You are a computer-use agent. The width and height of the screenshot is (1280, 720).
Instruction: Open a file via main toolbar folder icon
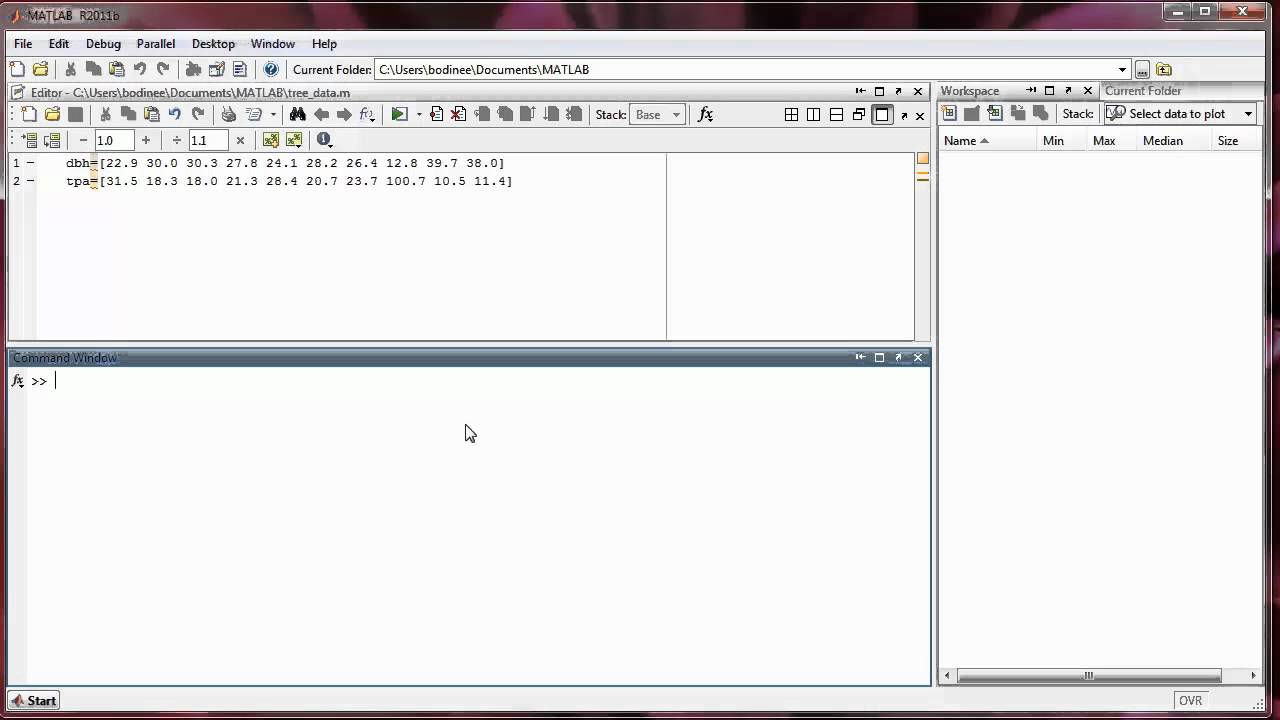[40, 69]
